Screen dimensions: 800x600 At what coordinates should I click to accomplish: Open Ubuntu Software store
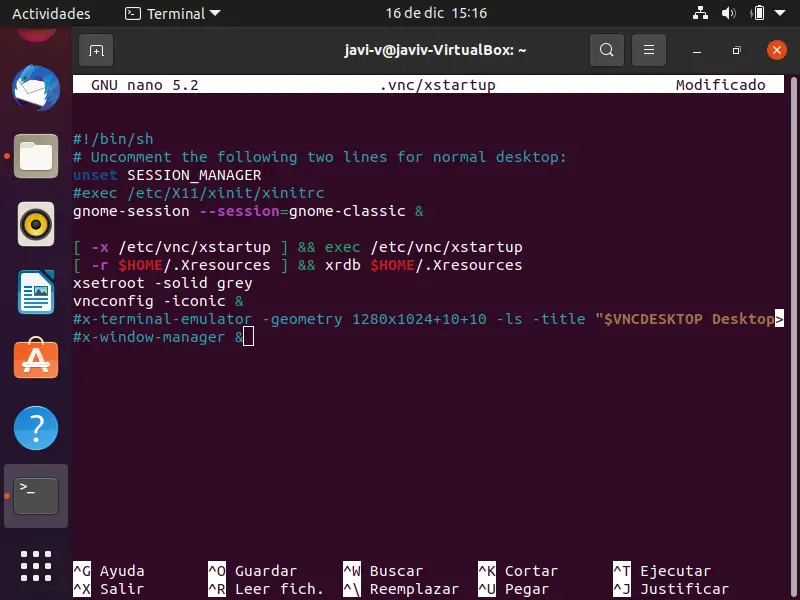(35, 360)
